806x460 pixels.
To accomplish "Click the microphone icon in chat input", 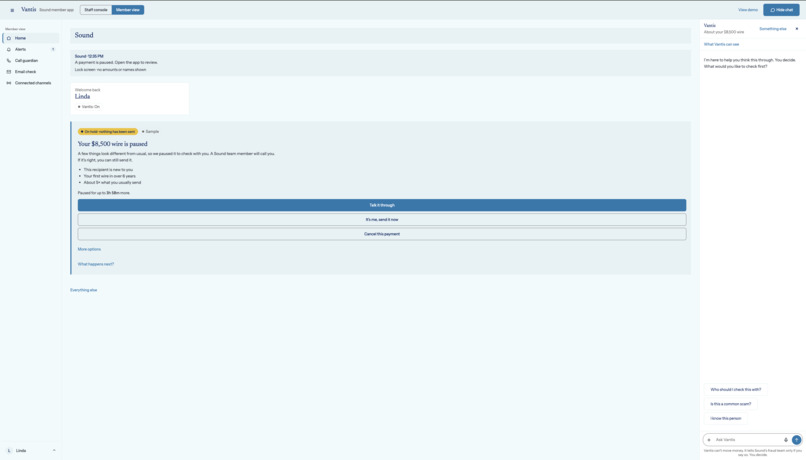I will pyautogui.click(x=785, y=440).
